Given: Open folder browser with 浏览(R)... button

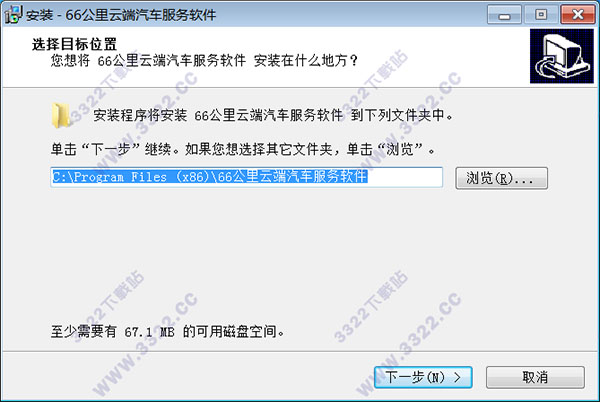Looking at the screenshot, I should click(501, 178).
